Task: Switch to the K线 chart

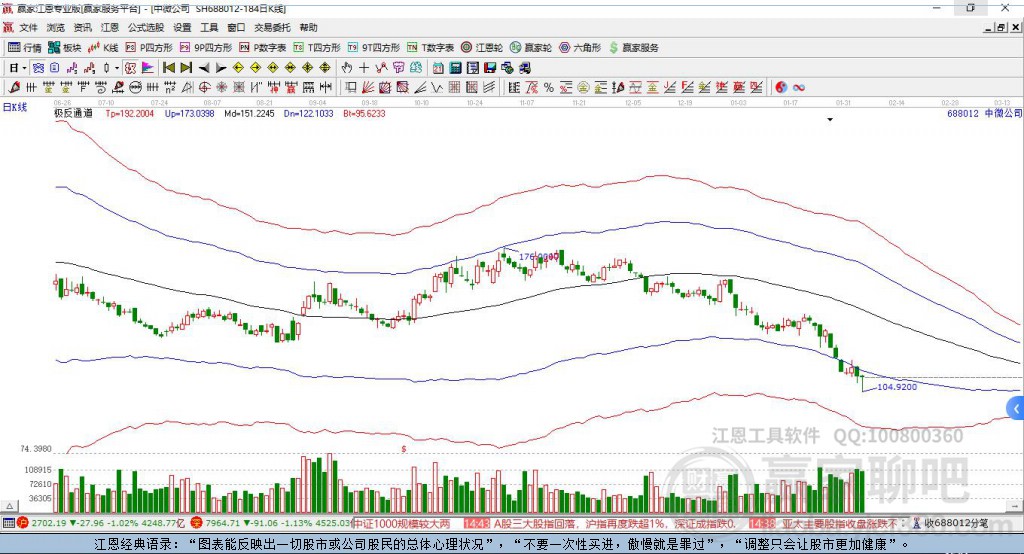Action: point(103,48)
